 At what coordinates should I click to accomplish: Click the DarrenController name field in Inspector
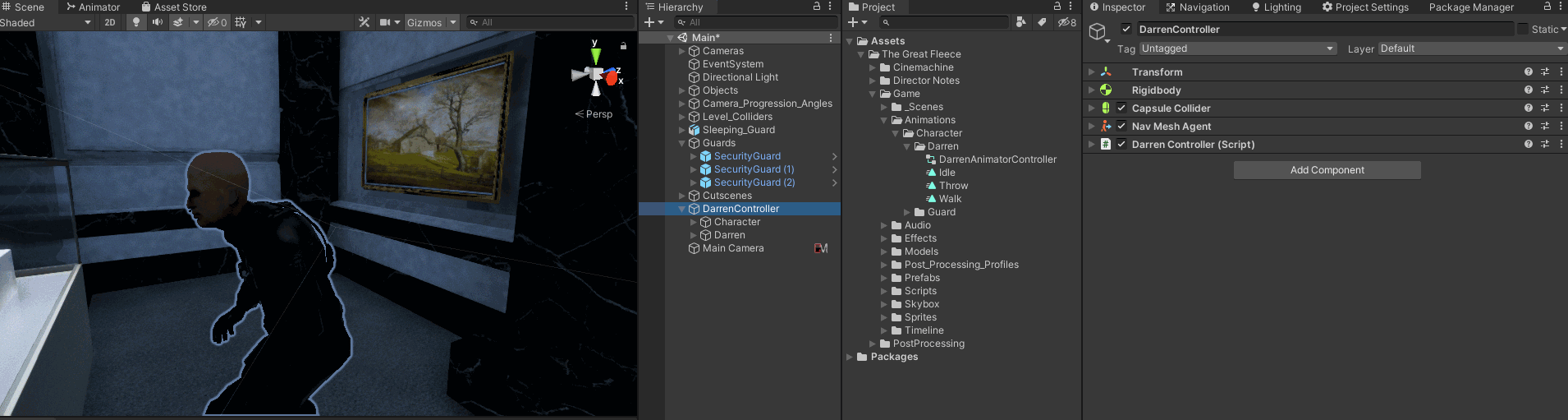click(x=1324, y=29)
